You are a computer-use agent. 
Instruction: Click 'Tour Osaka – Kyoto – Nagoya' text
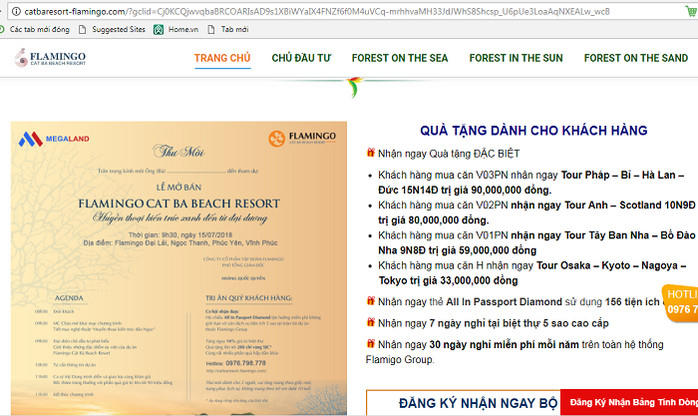607,266
